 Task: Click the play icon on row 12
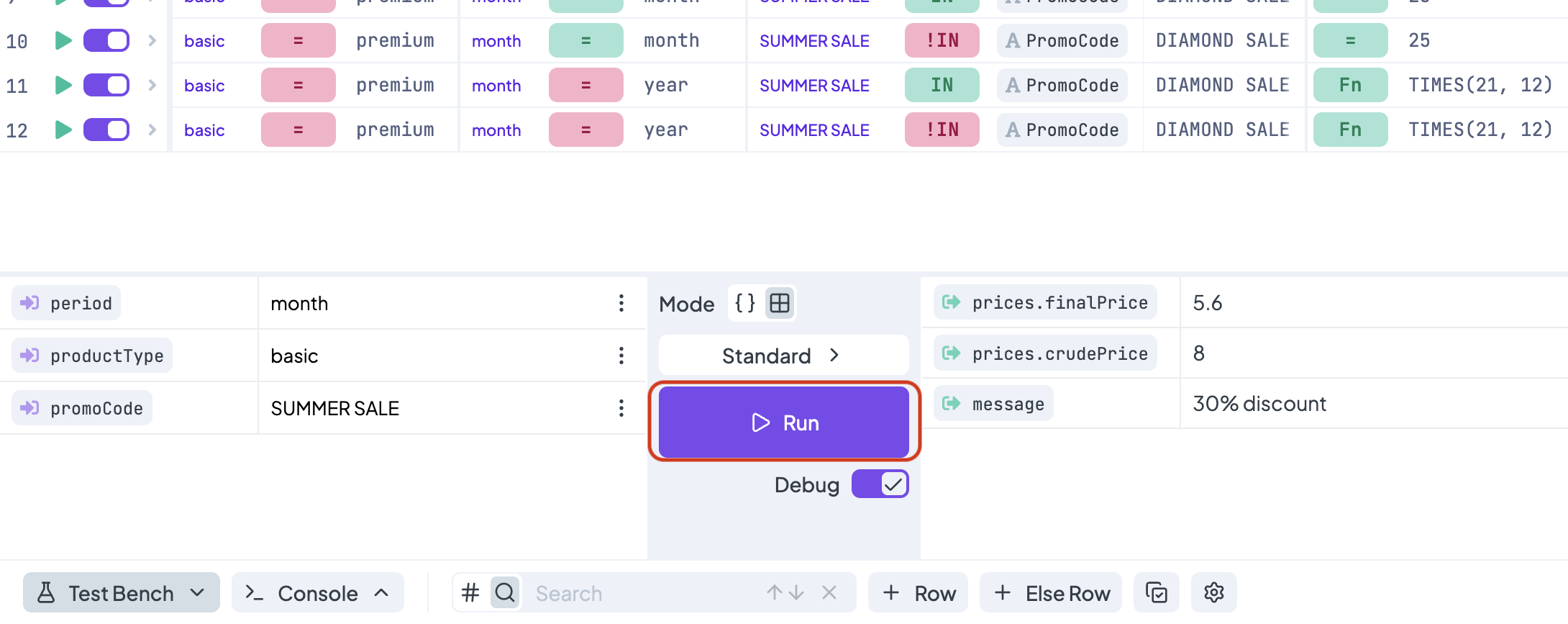tap(63, 130)
